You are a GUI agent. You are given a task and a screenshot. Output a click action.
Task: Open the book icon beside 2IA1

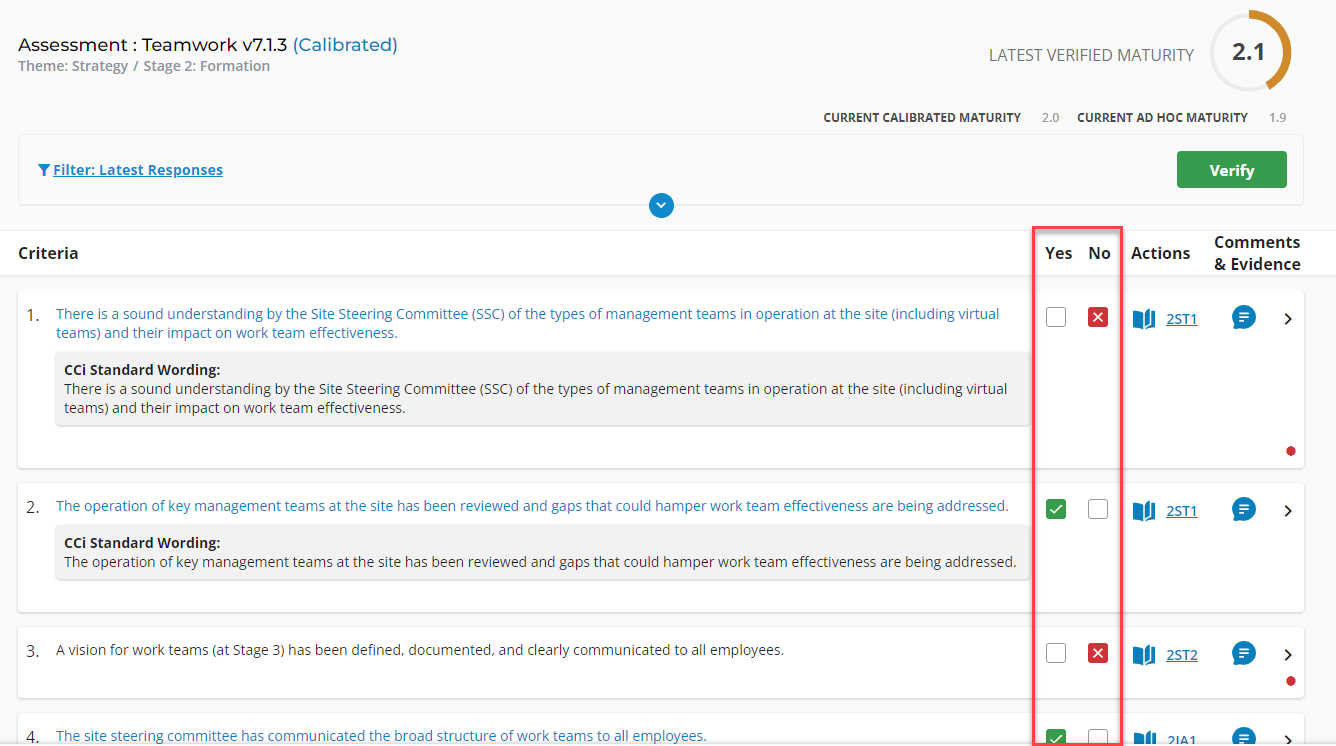[1143, 740]
